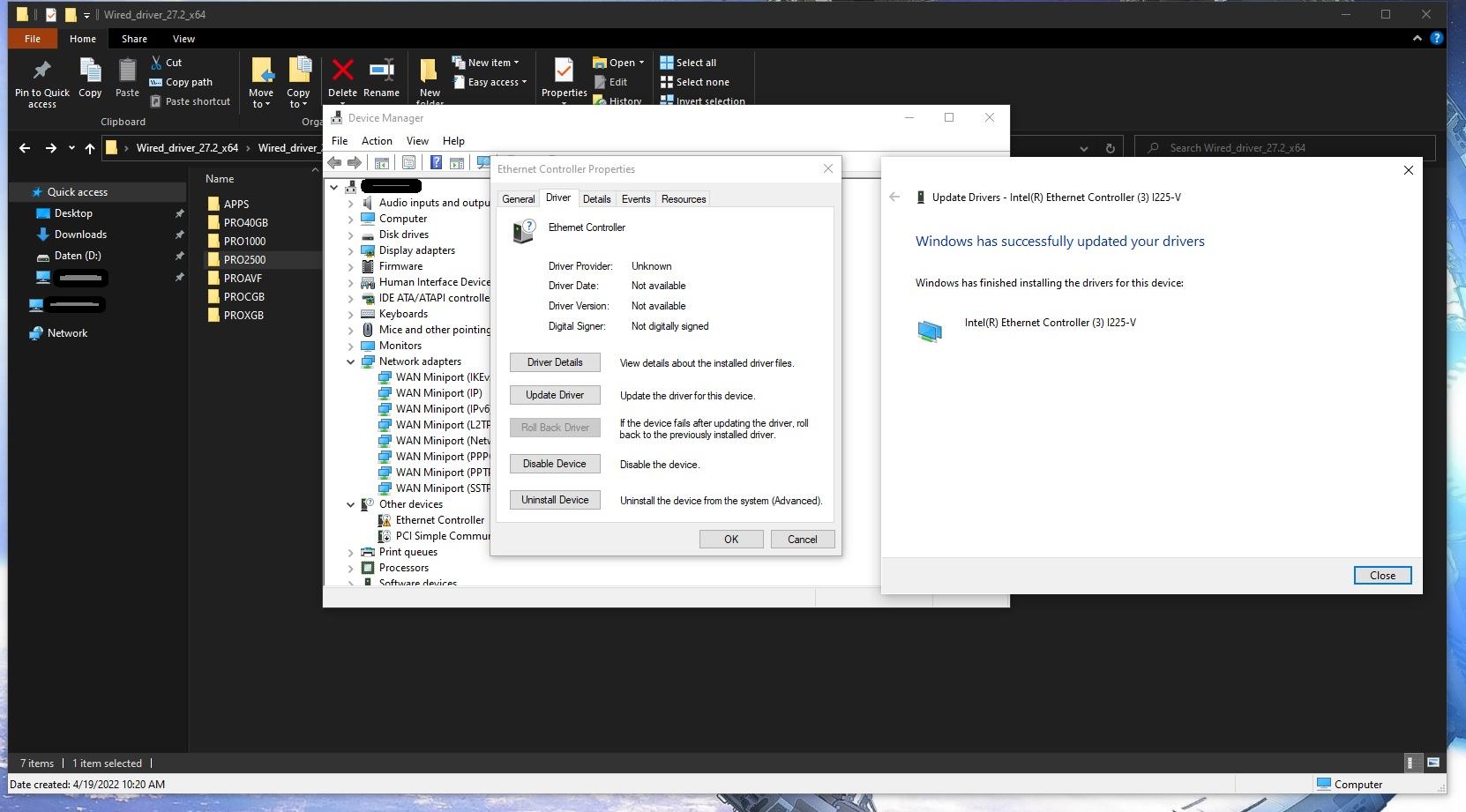This screenshot has height=812, width=1466.
Task: Click OK in Ethernet Controller Properties
Action: 731,540
